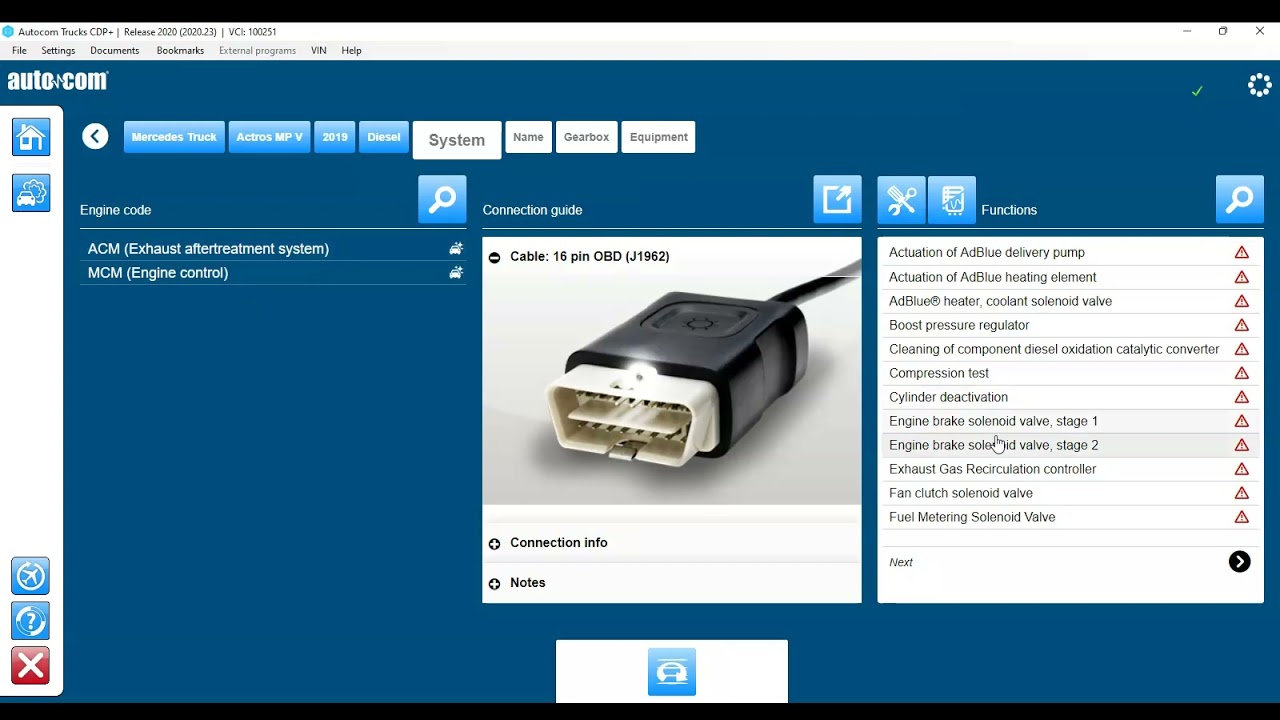1280x720 pixels.
Task: Open the help question mark icon
Action: (30, 621)
